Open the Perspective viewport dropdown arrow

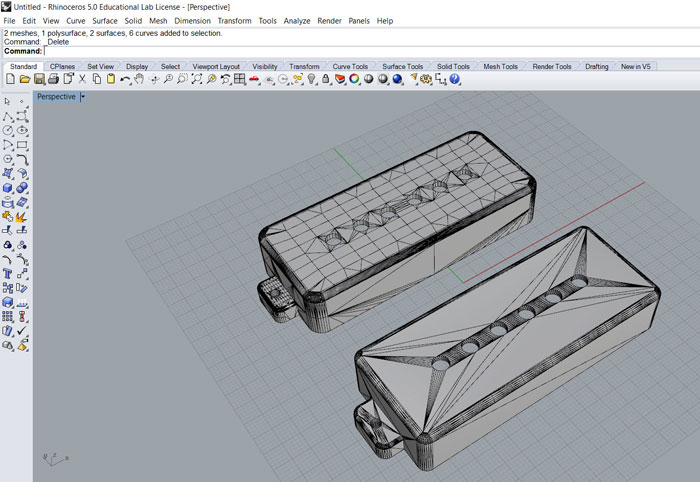click(x=83, y=96)
